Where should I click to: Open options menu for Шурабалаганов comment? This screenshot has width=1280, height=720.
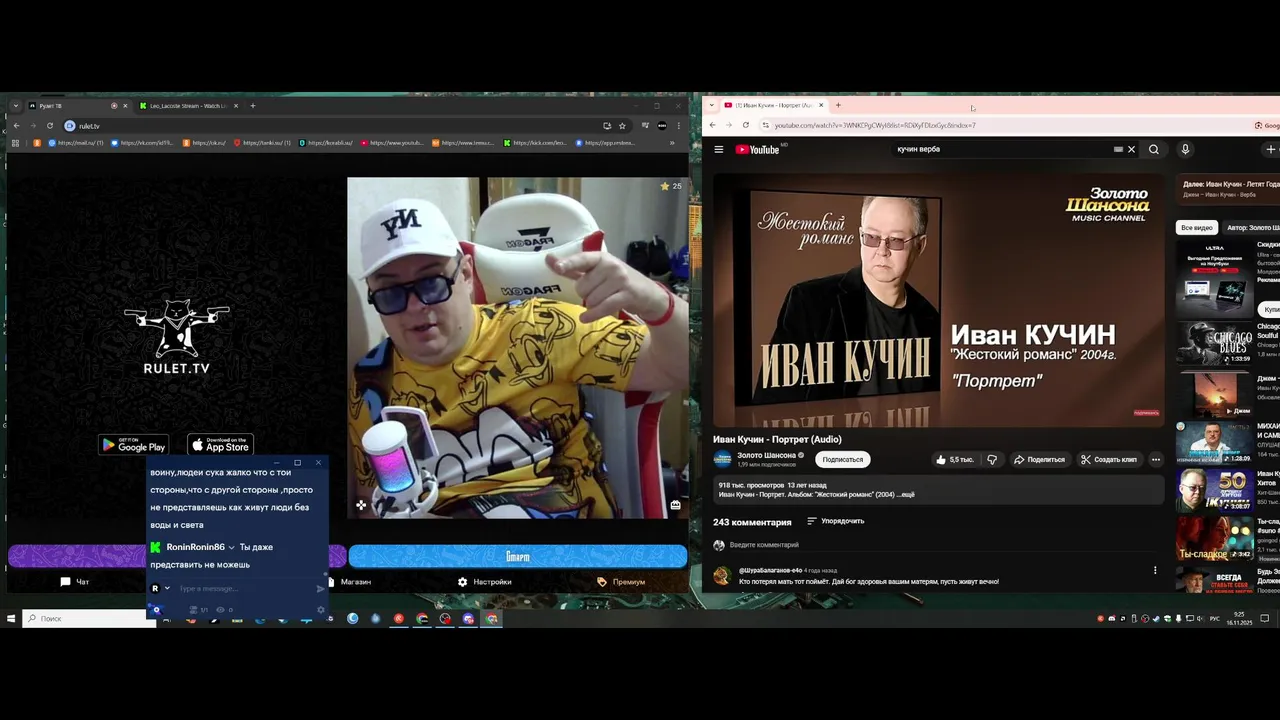[x=1155, y=571]
